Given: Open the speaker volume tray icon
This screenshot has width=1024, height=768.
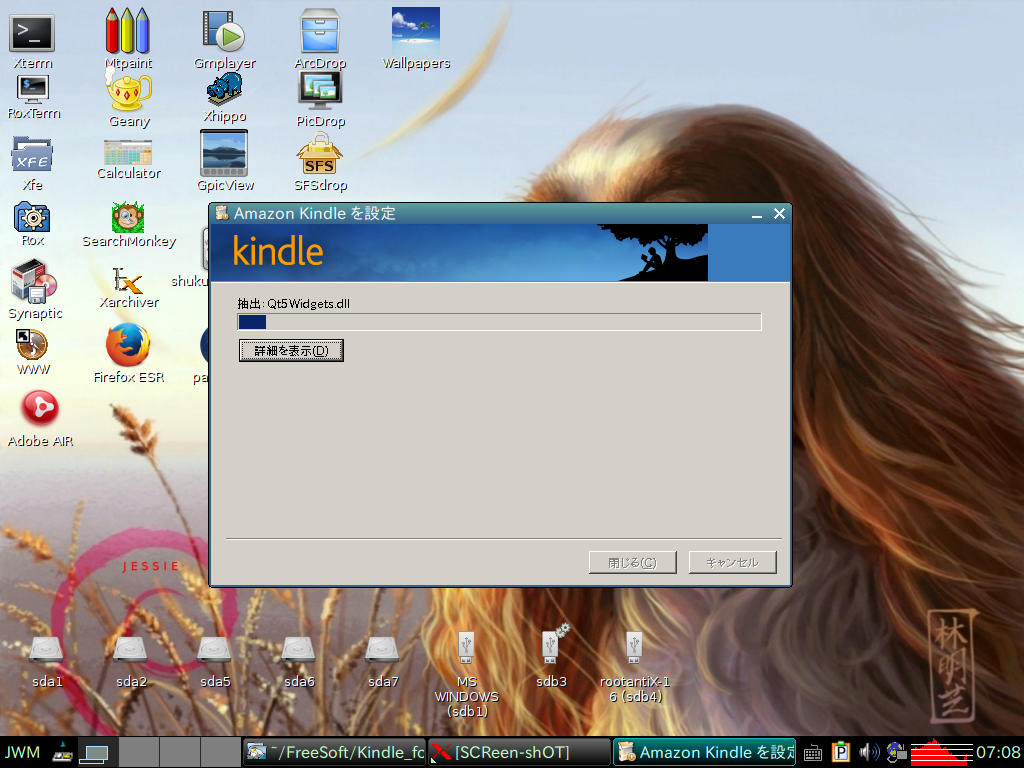Looking at the screenshot, I should pyautogui.click(x=869, y=752).
